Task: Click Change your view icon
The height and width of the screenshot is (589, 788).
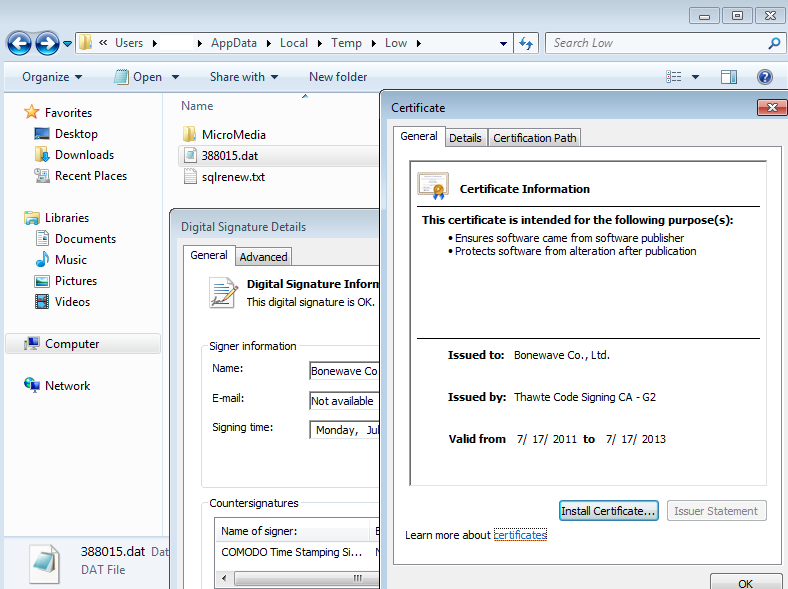Action: click(x=673, y=77)
